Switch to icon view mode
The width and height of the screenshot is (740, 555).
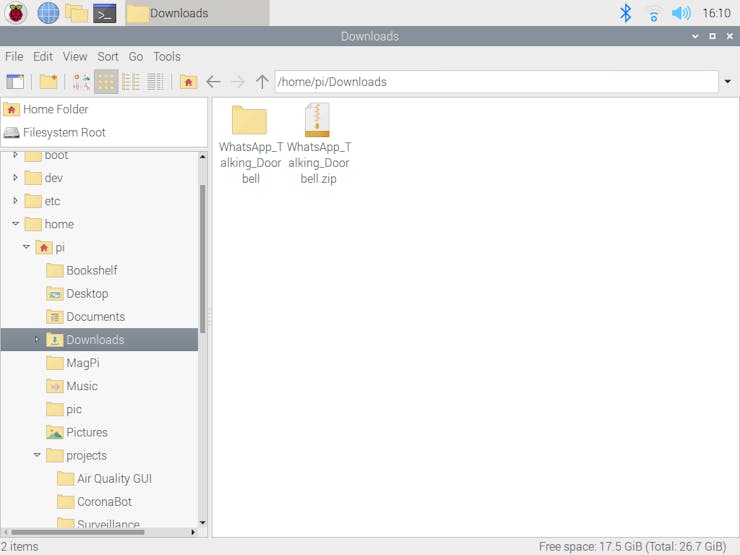(106, 82)
